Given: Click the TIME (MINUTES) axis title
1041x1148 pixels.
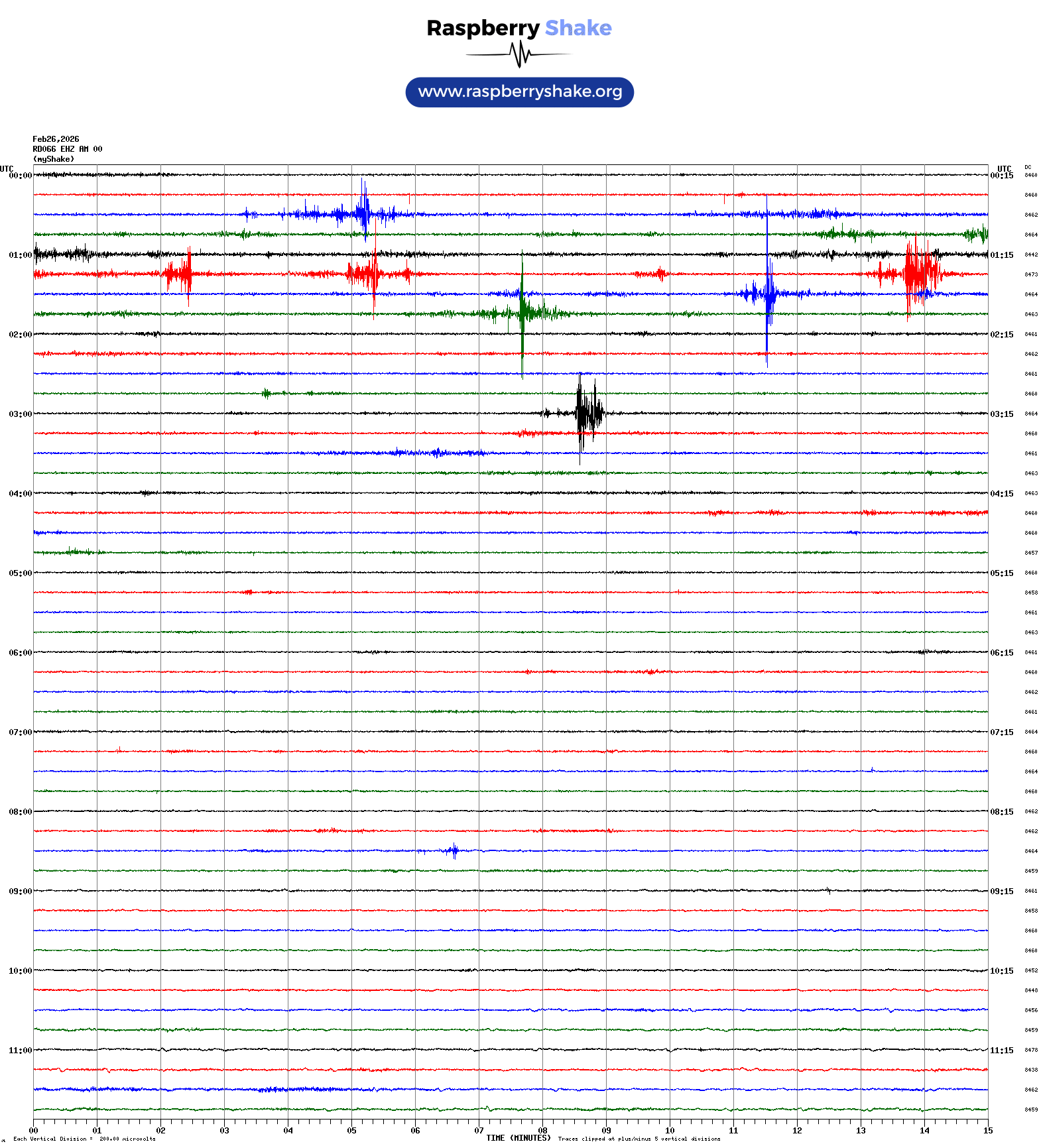Looking at the screenshot, I should pos(518,1138).
